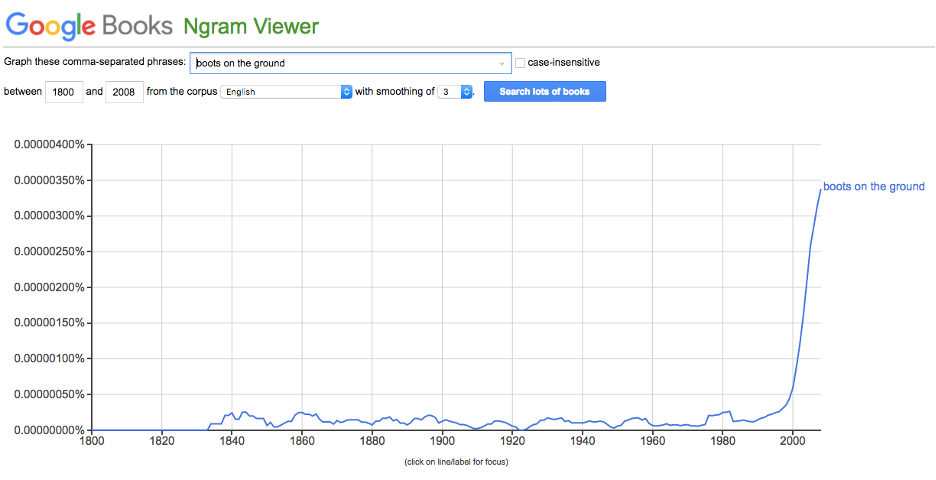This screenshot has width=936, height=480.
Task: Click the end year 2008 field
Action: coord(123,92)
